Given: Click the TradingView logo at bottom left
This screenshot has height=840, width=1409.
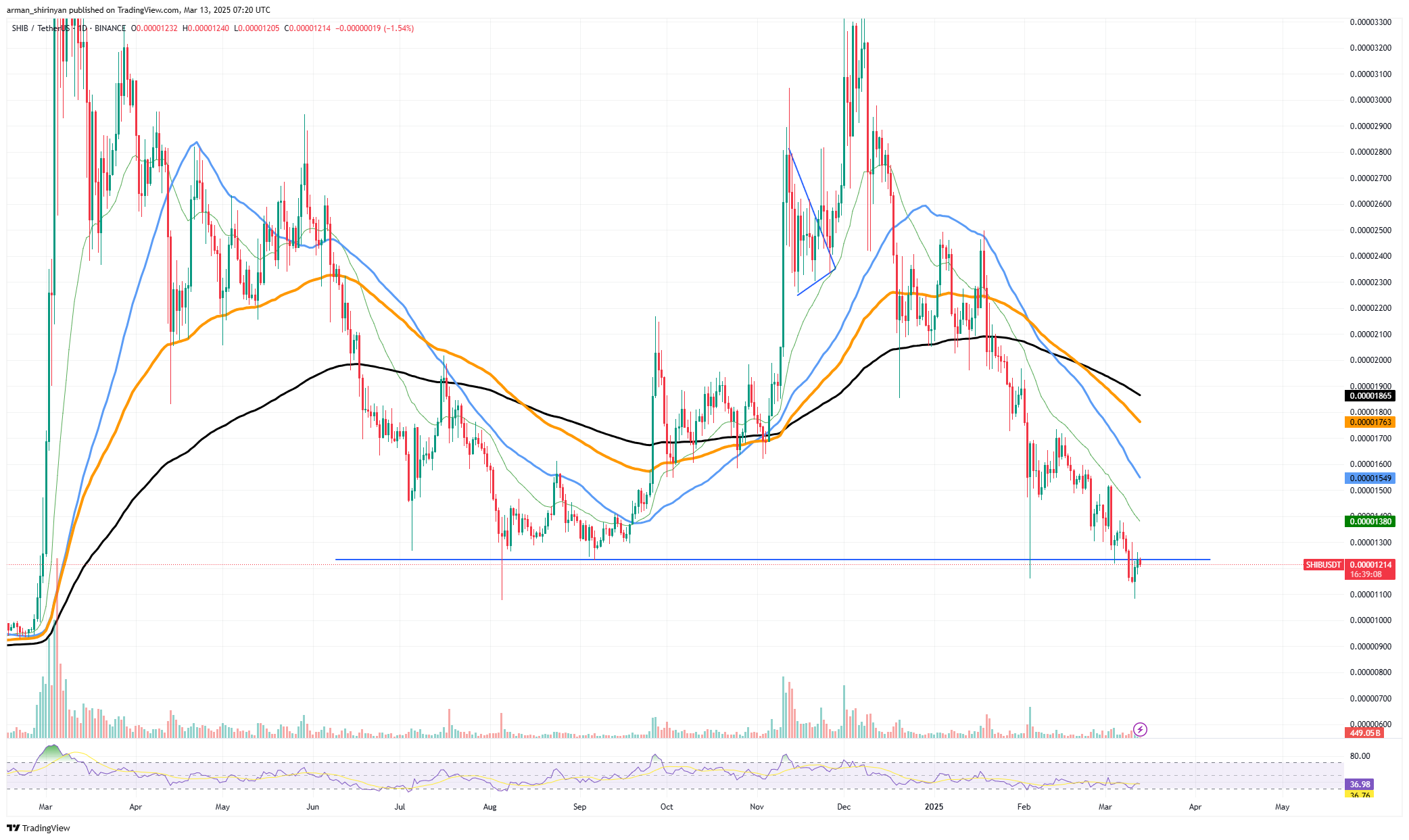Looking at the screenshot, I should (39, 828).
